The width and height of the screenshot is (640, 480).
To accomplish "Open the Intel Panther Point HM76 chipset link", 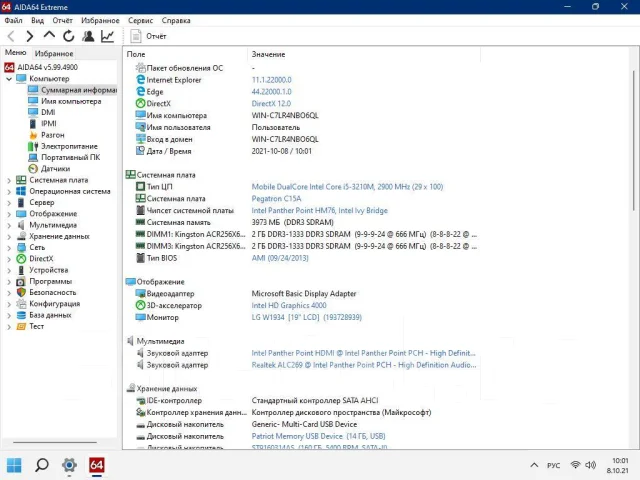I will 320,211.
